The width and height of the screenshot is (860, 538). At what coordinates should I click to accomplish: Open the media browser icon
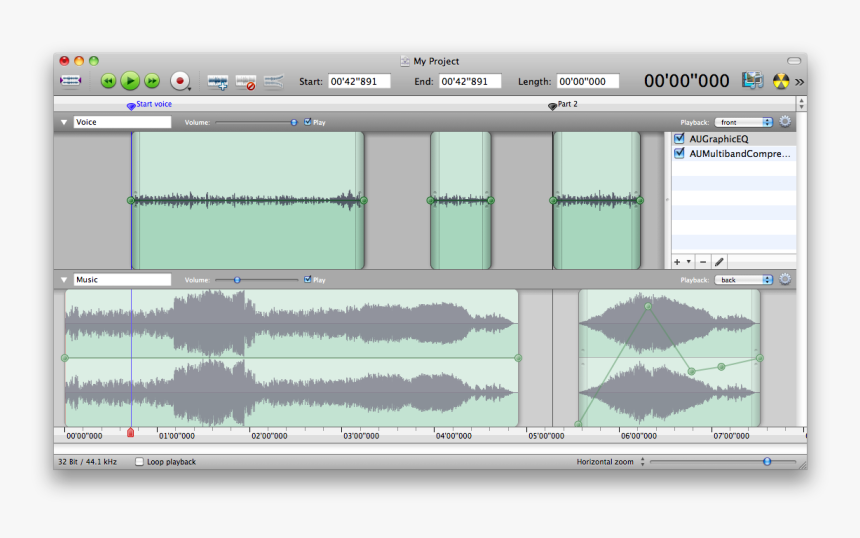(752, 81)
